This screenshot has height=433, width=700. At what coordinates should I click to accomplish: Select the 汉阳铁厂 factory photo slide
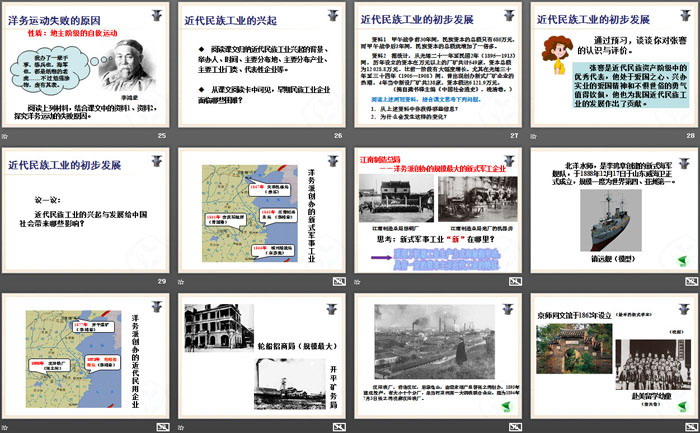[x=438, y=356]
